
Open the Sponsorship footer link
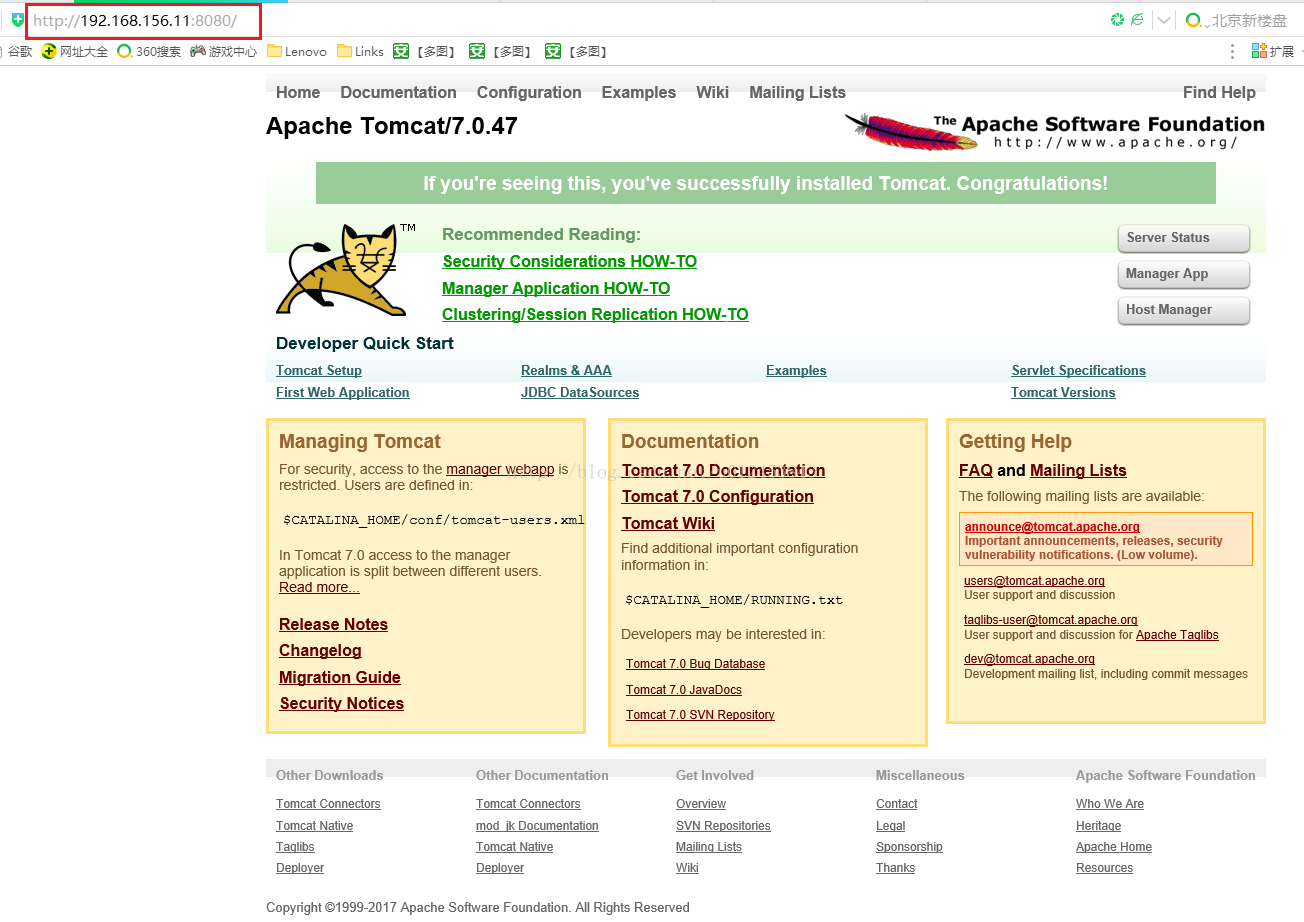[909, 847]
